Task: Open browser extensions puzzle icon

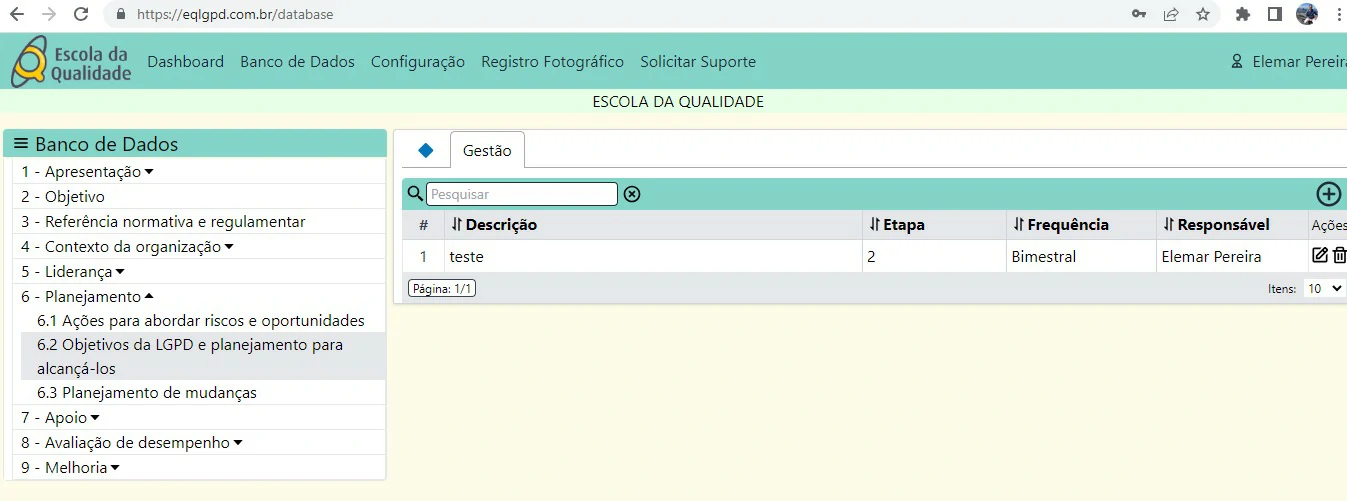Action: click(x=1243, y=15)
